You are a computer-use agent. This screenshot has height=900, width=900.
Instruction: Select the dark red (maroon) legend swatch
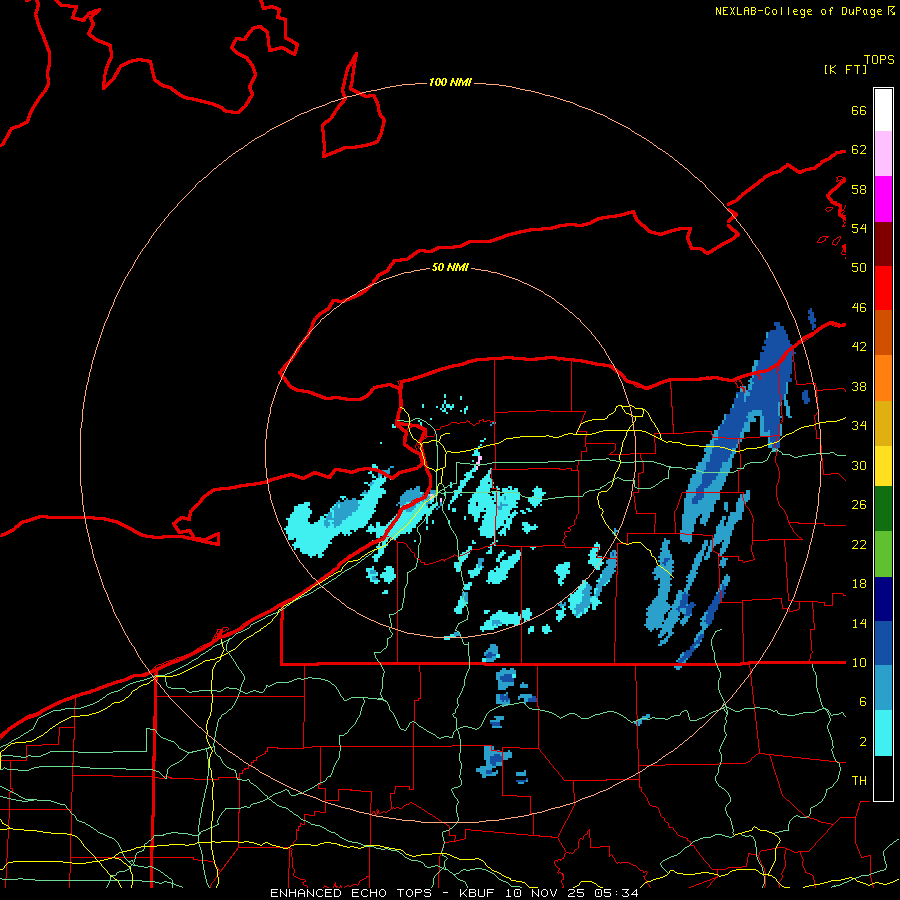tap(883, 243)
